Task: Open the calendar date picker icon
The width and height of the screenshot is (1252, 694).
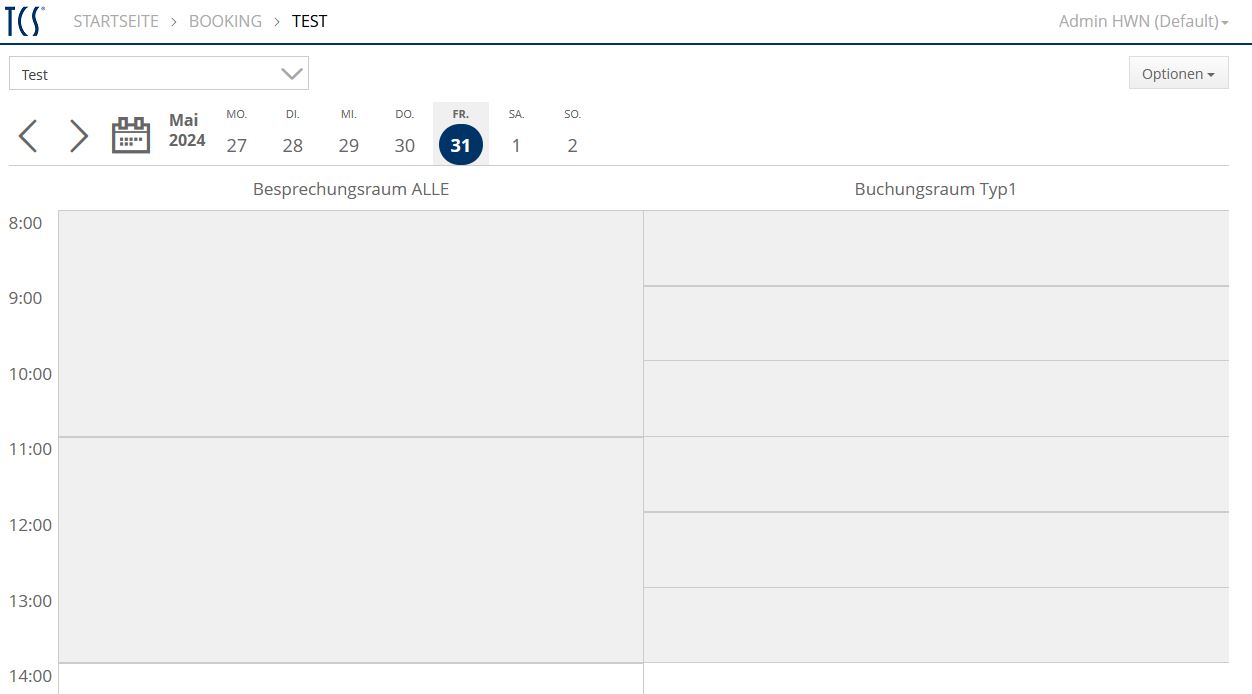Action: (131, 135)
